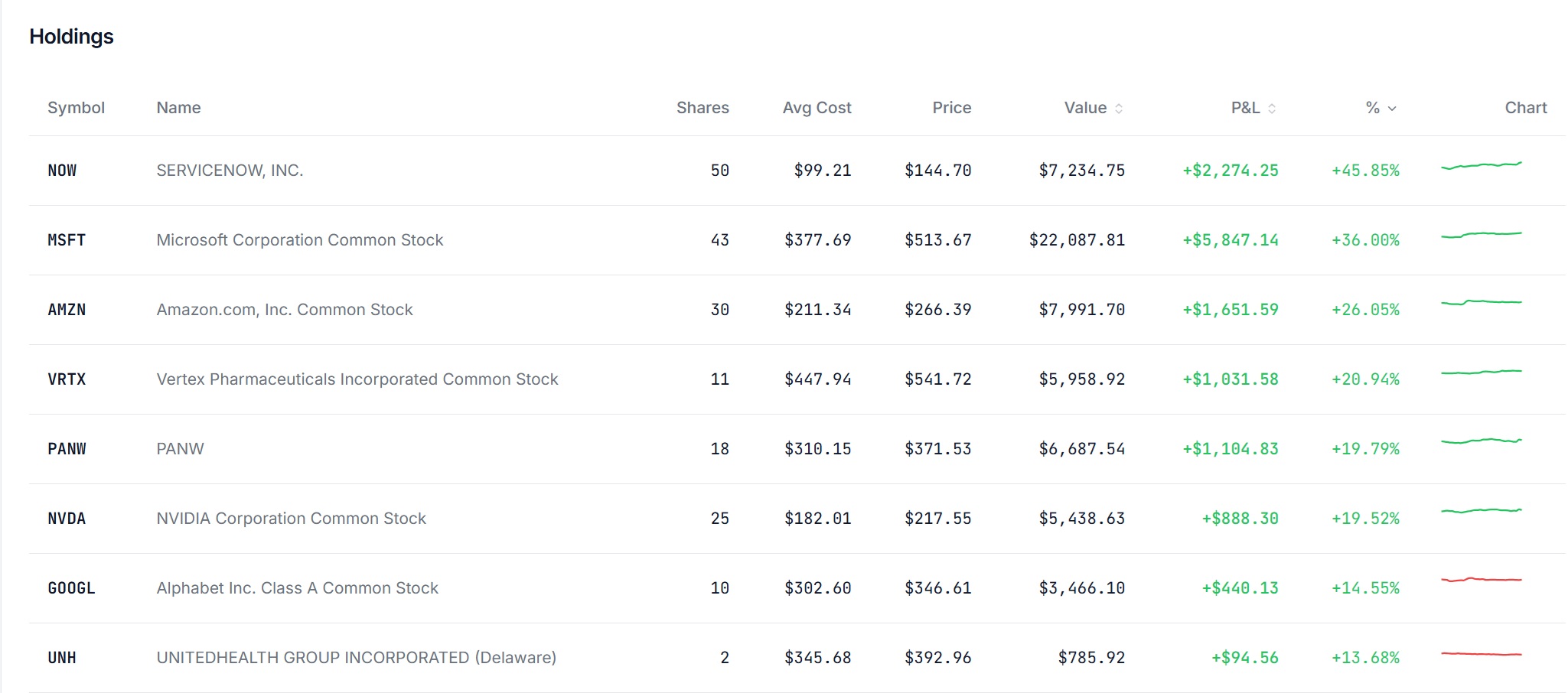Open the NOW sparkline chart

(x=1482, y=165)
